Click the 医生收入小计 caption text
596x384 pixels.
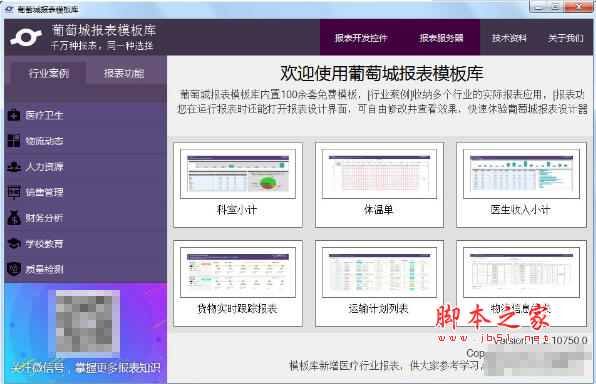click(x=520, y=209)
